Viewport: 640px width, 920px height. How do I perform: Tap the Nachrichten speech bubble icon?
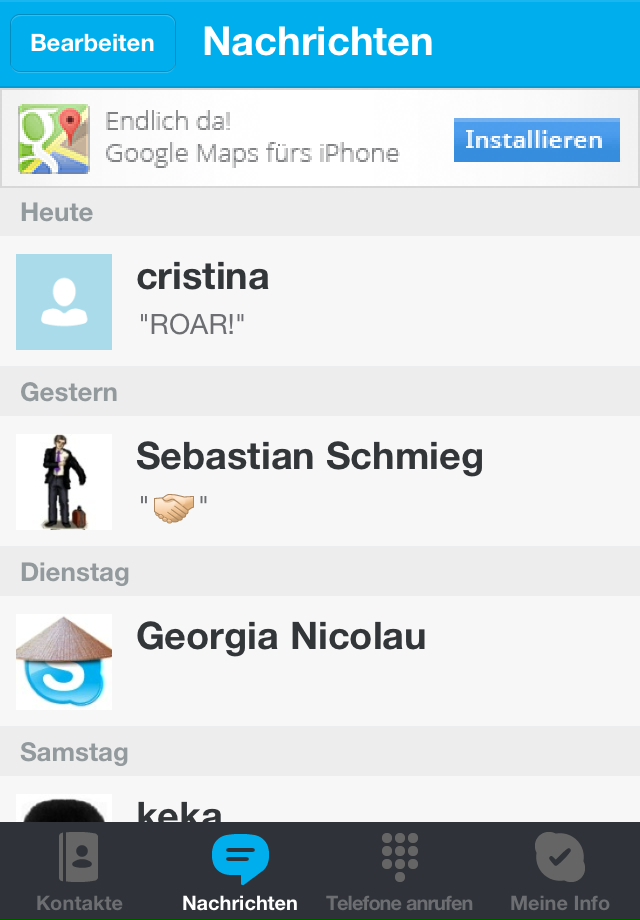tap(240, 857)
